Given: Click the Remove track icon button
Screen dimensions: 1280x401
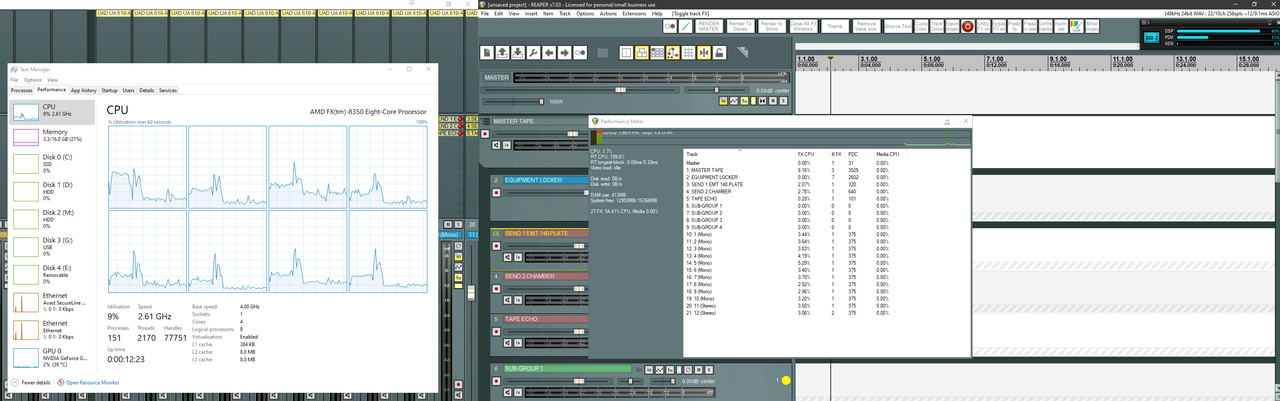Looking at the screenshot, I should (867, 26).
